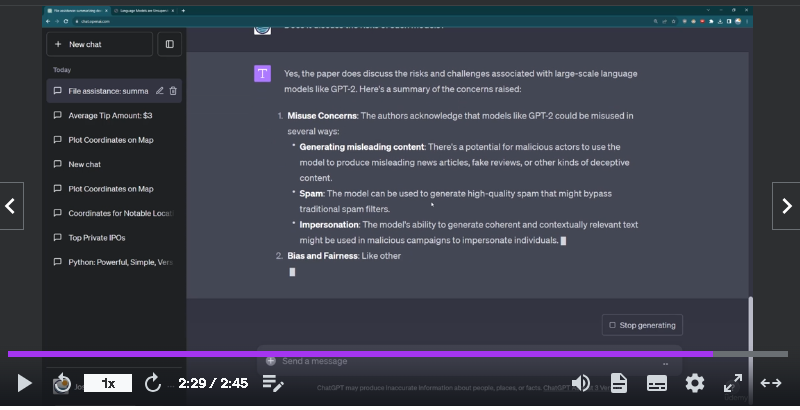Rename the File assistance chat with the pencil icon

160,91
